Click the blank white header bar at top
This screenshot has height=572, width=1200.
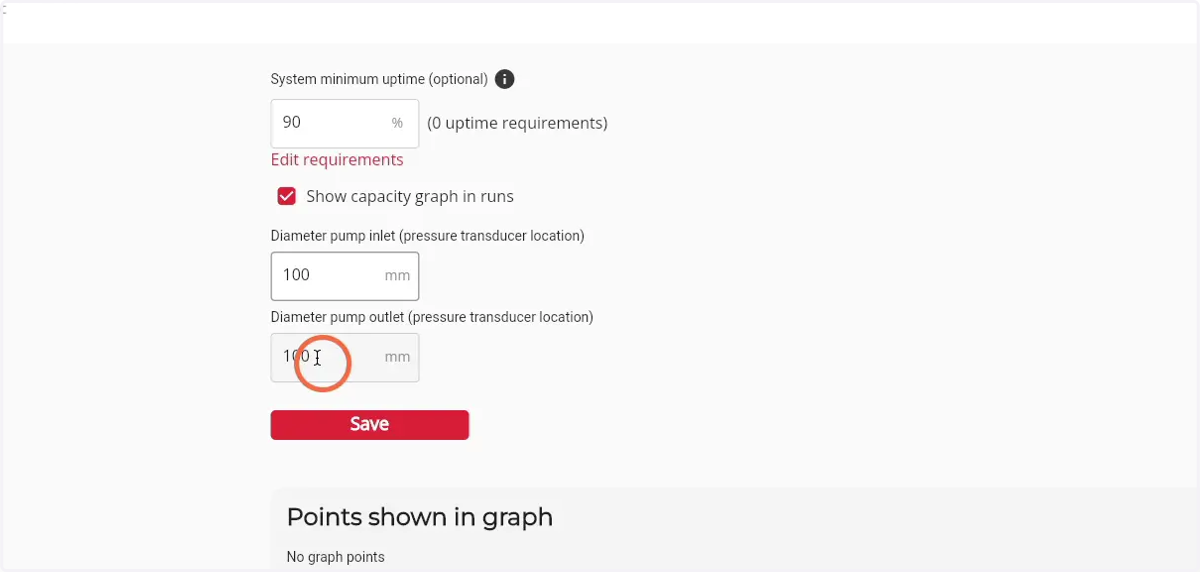click(x=600, y=22)
